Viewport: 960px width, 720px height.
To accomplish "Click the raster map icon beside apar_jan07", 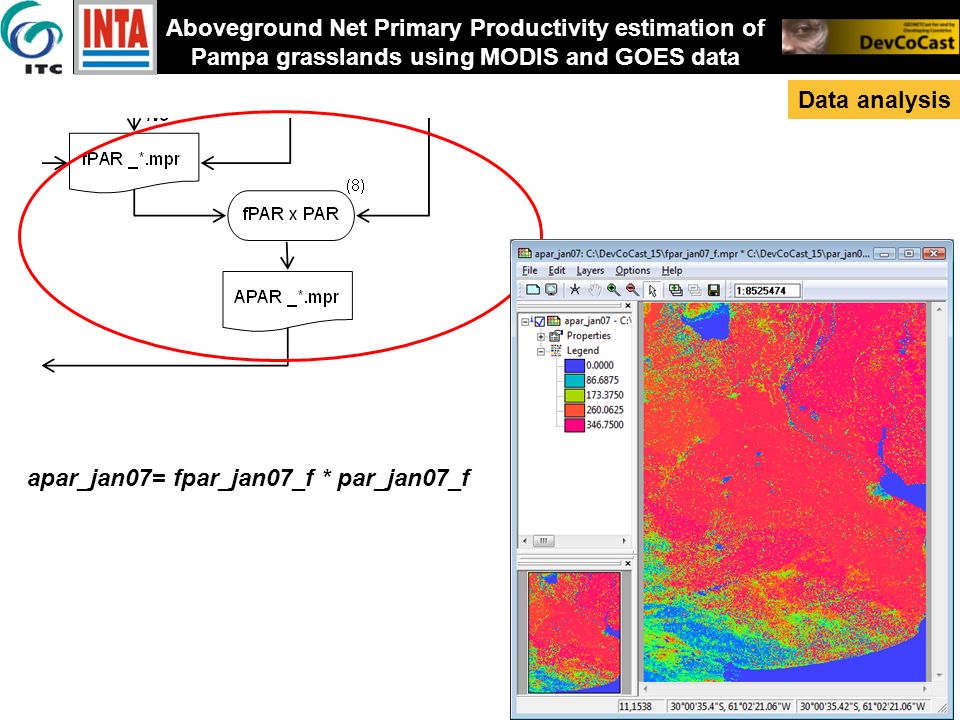I will (x=553, y=321).
